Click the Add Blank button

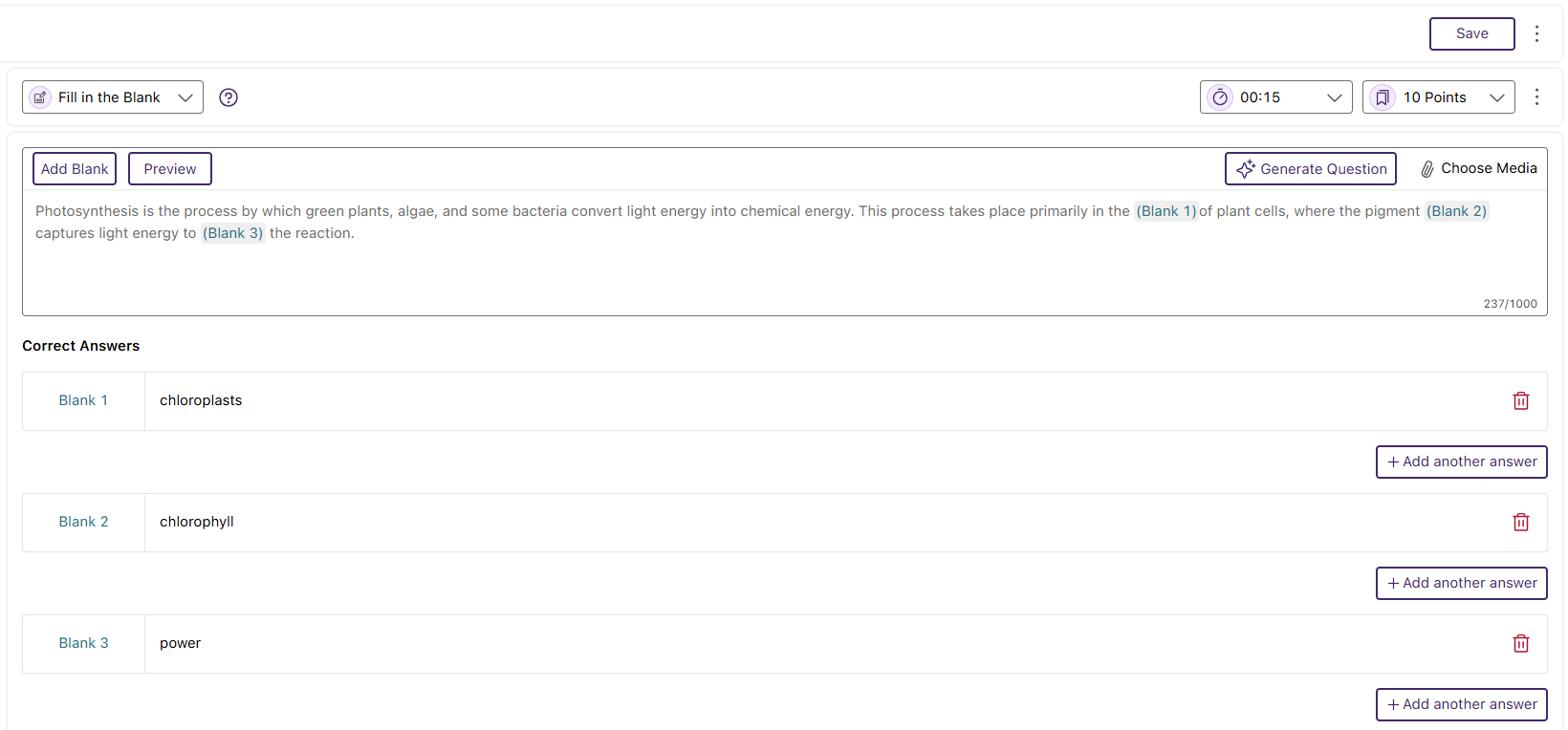click(75, 169)
